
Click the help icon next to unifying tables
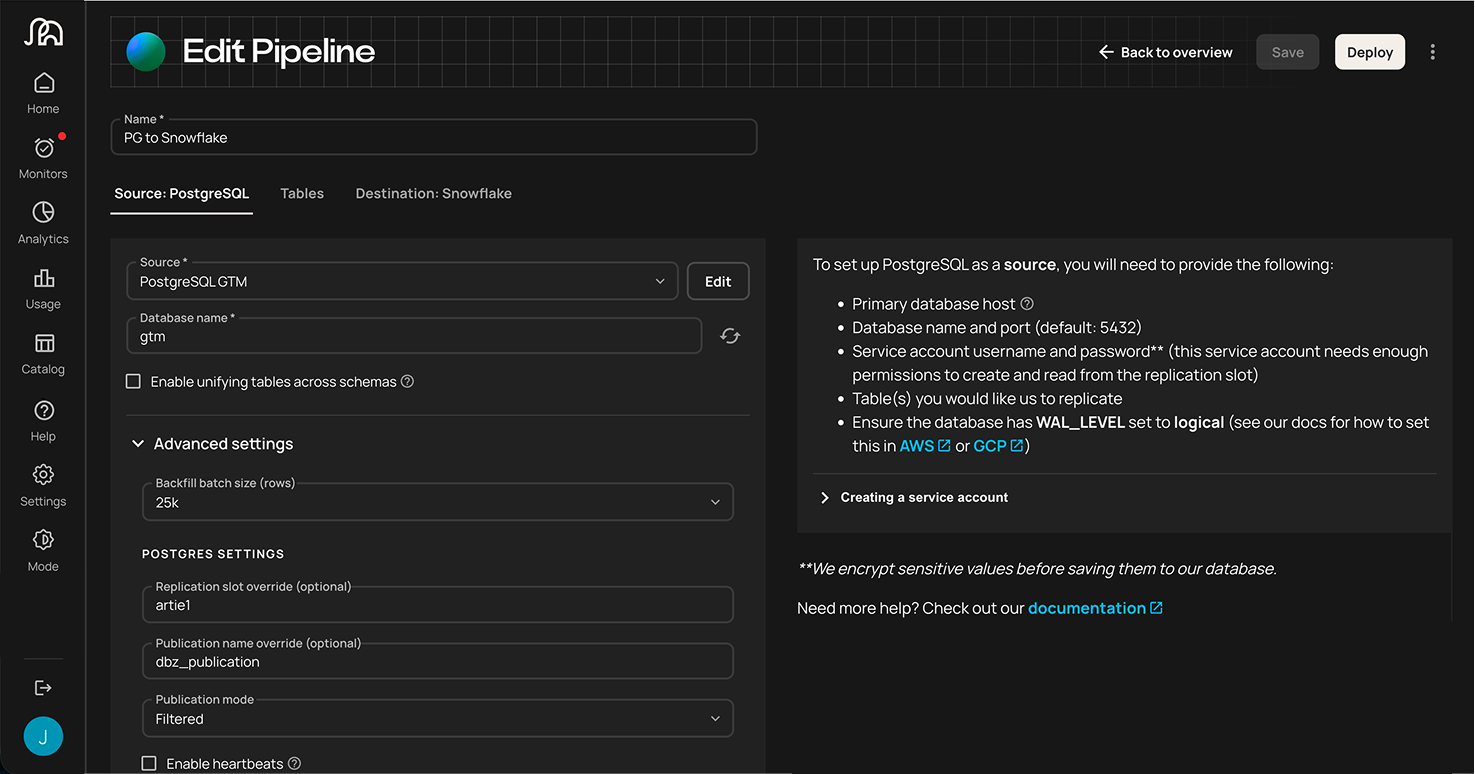[x=407, y=381]
